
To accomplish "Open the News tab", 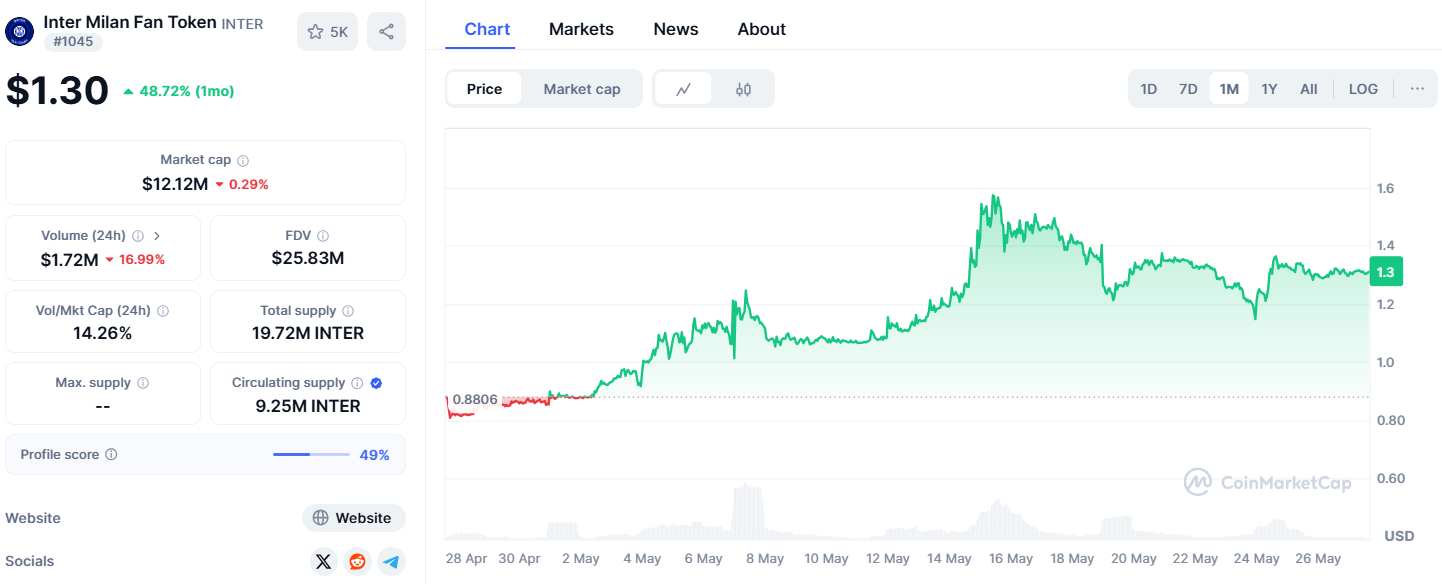I will pos(676,29).
